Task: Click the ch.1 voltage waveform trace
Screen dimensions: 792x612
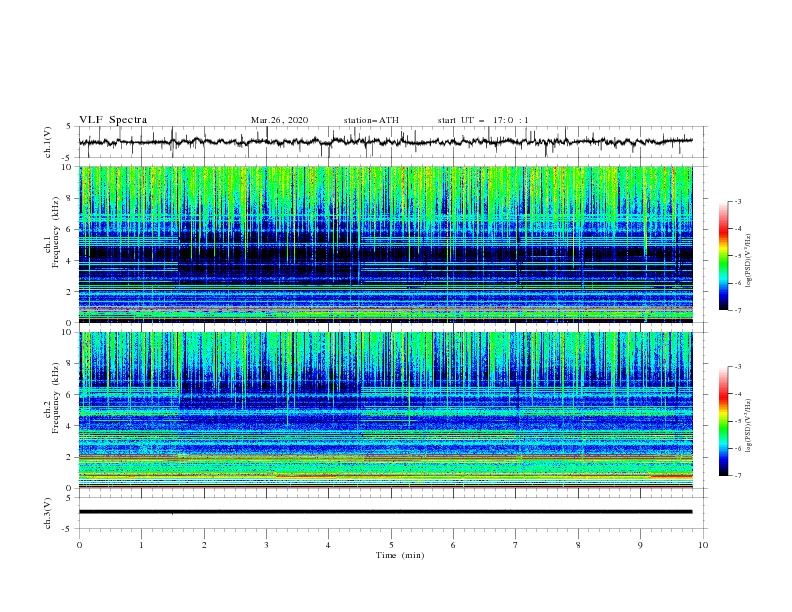Action: point(385,142)
